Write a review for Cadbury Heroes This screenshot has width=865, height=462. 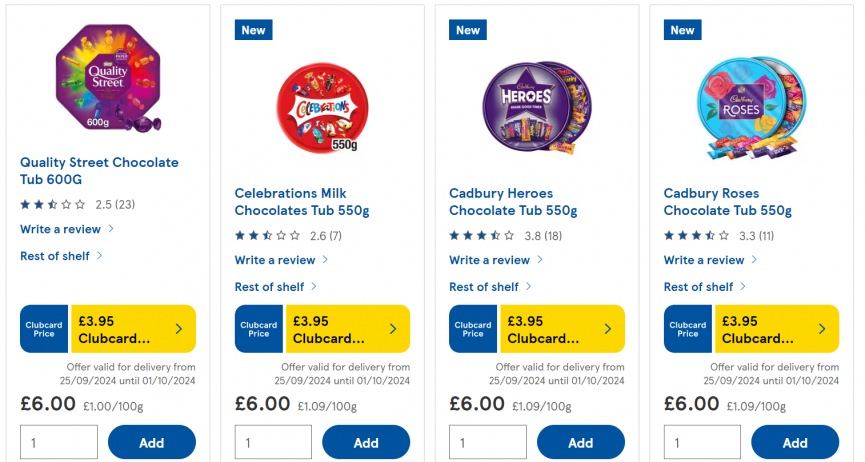[x=490, y=260]
